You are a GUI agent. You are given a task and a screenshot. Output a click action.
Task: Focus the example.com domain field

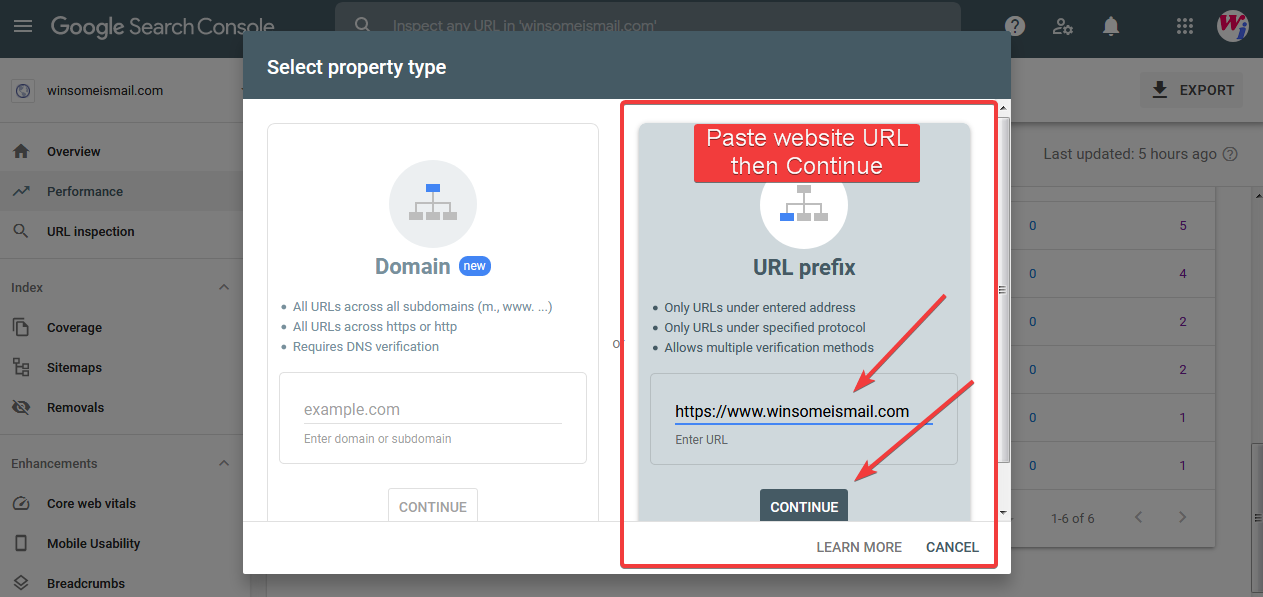point(433,410)
